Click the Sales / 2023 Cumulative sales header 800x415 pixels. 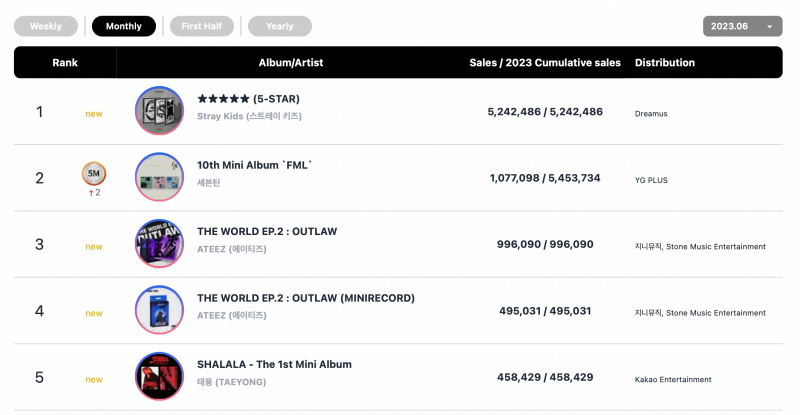[x=545, y=62]
